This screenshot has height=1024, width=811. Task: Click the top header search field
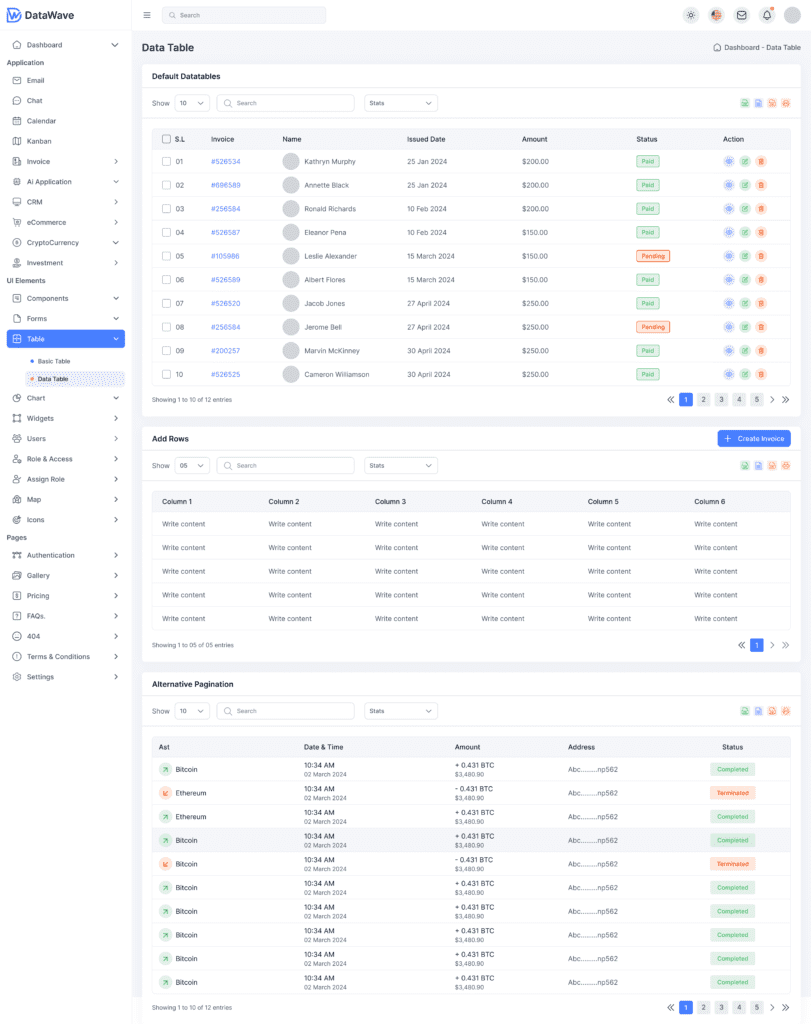244,15
